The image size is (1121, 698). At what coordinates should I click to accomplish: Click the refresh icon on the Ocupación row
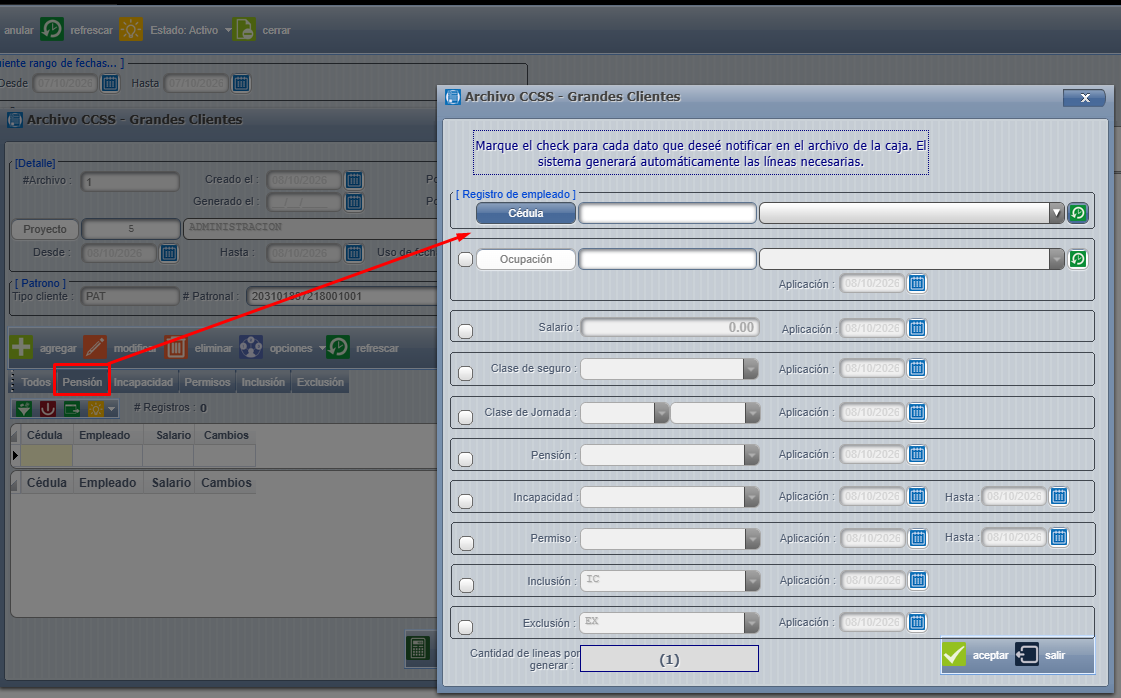click(1078, 259)
